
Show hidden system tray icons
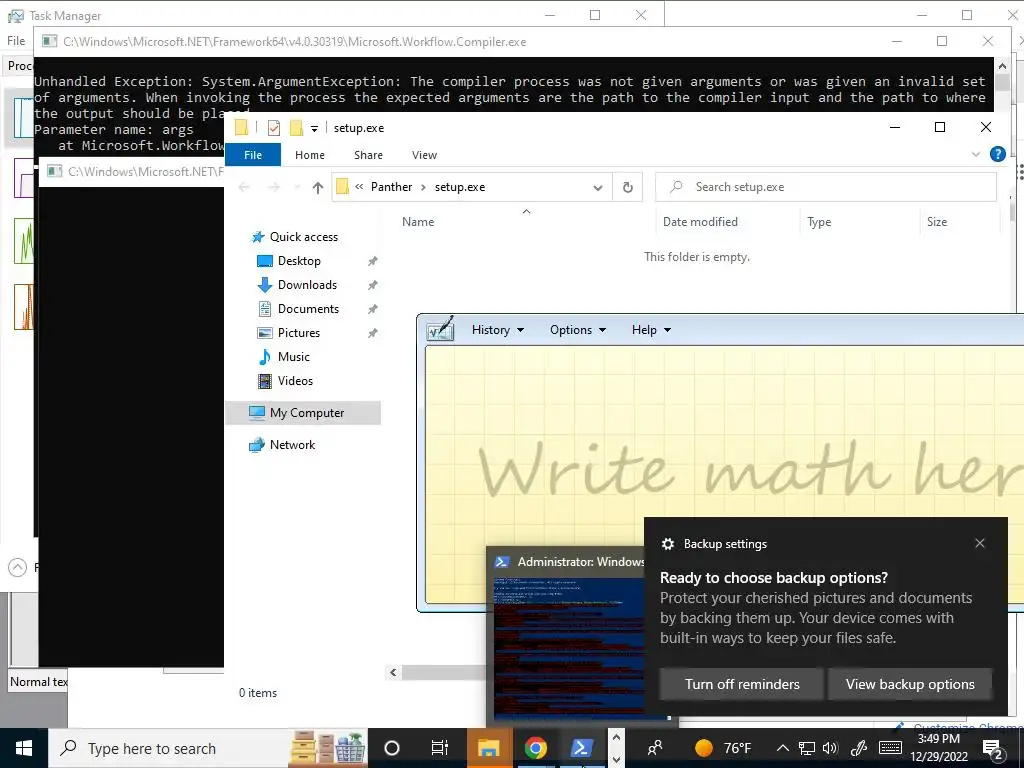pos(782,748)
